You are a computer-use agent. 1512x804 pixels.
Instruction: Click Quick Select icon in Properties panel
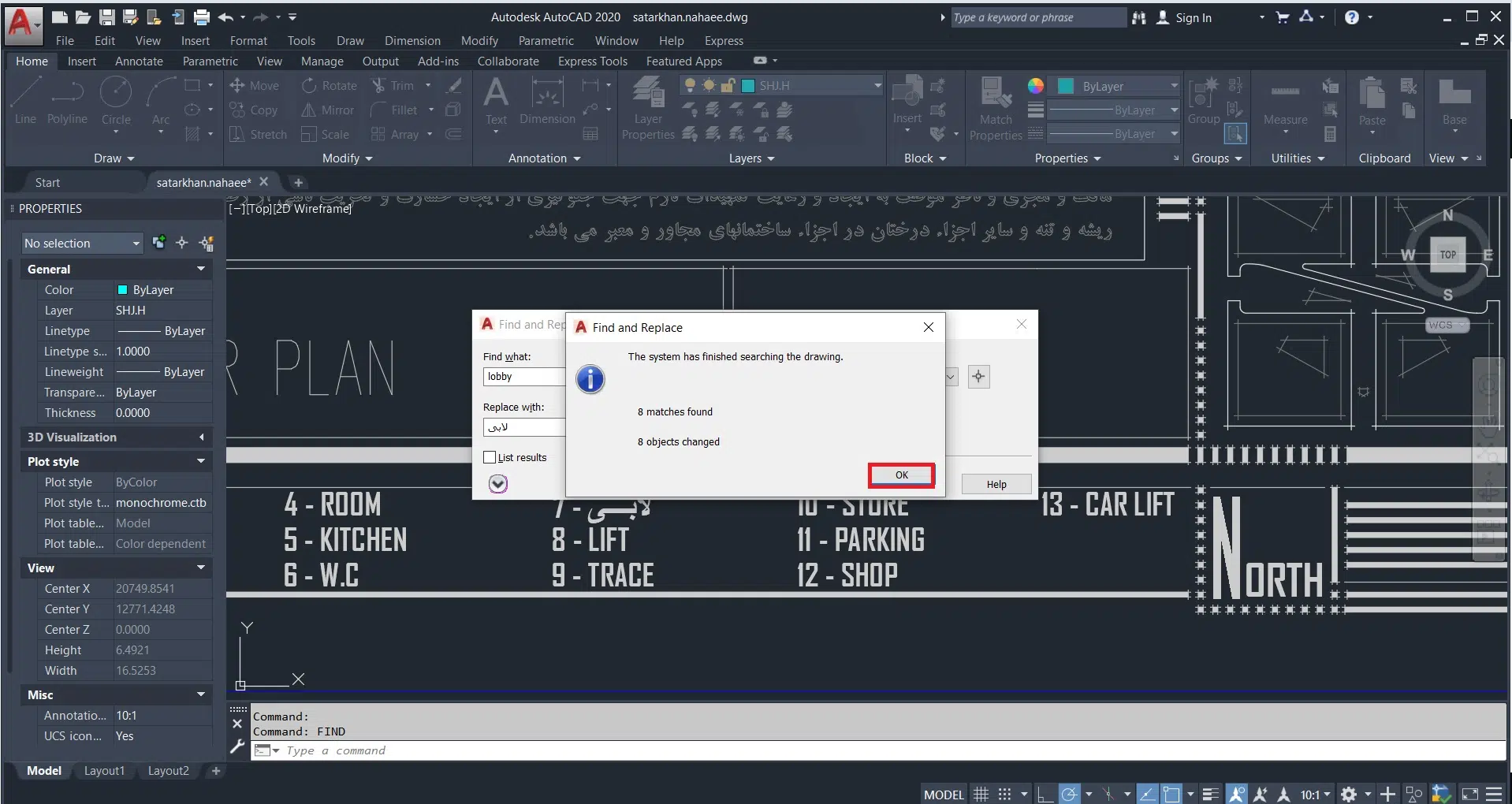(207, 243)
